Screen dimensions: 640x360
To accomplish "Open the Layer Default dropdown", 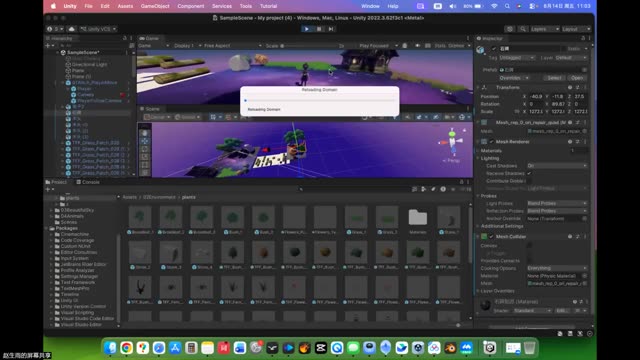I will pyautogui.click(x=571, y=58).
